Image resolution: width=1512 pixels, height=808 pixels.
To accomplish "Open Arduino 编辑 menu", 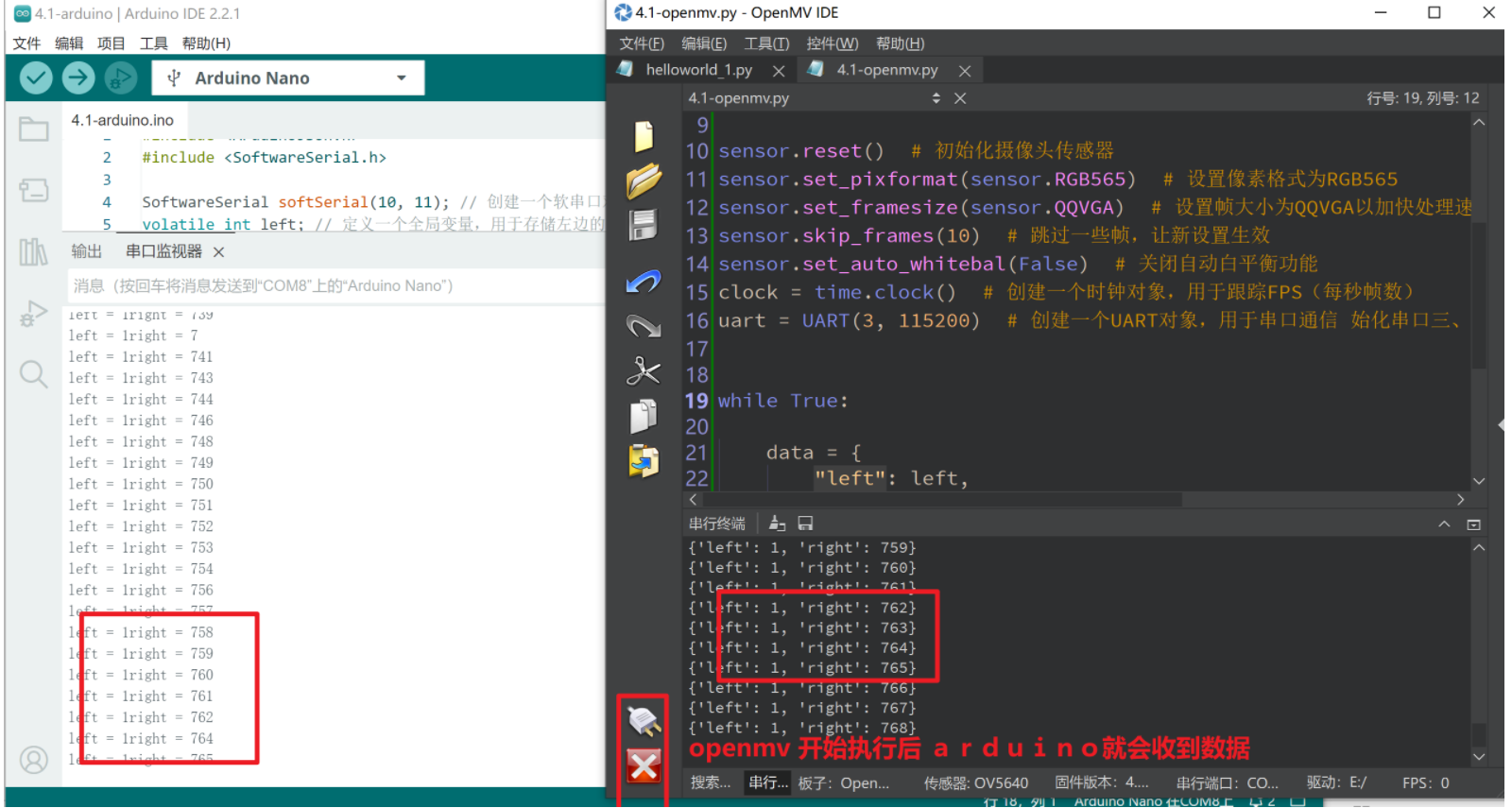I will pos(69,43).
